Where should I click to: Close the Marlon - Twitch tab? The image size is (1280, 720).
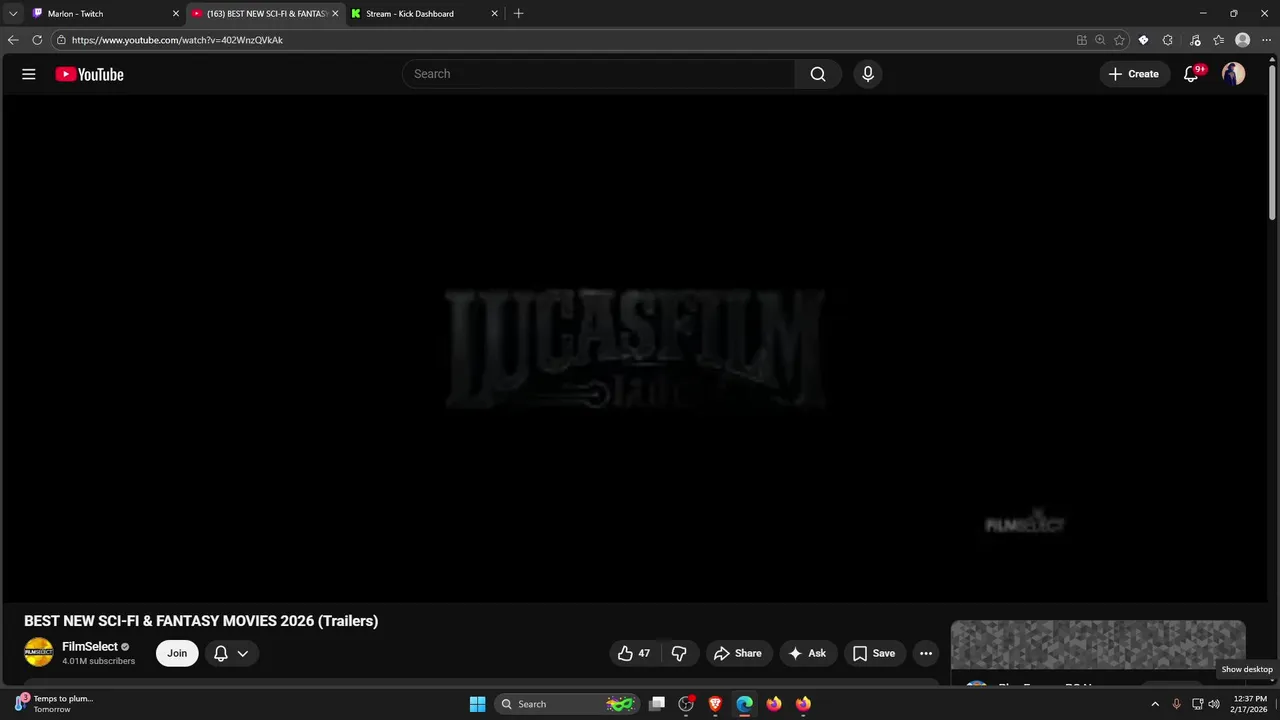click(x=176, y=14)
